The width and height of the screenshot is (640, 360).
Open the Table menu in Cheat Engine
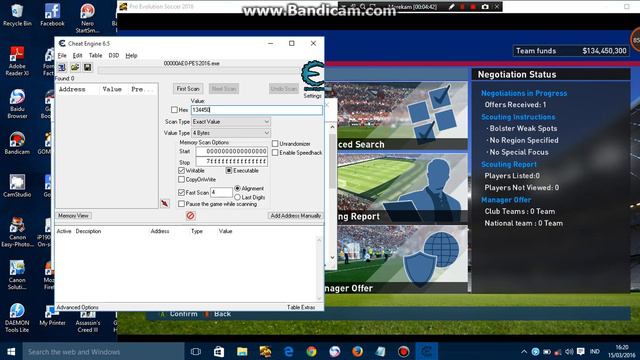point(96,56)
